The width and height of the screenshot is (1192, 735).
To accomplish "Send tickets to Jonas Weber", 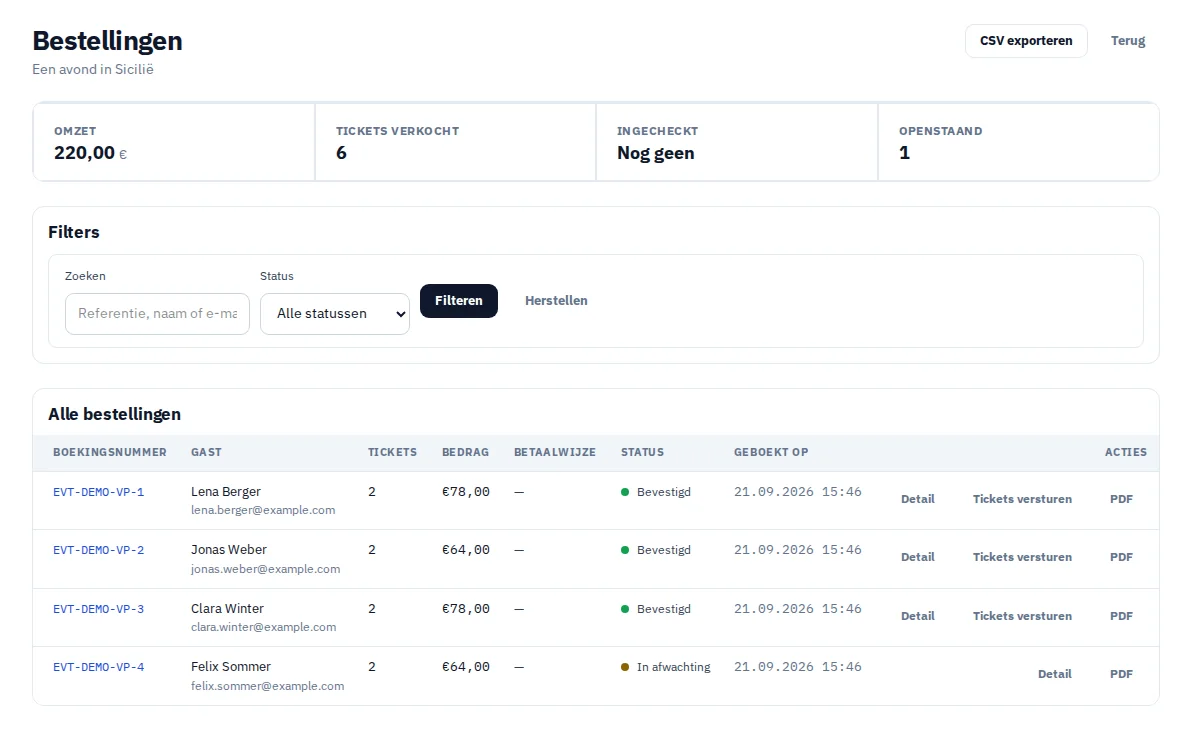I will 1022,557.
